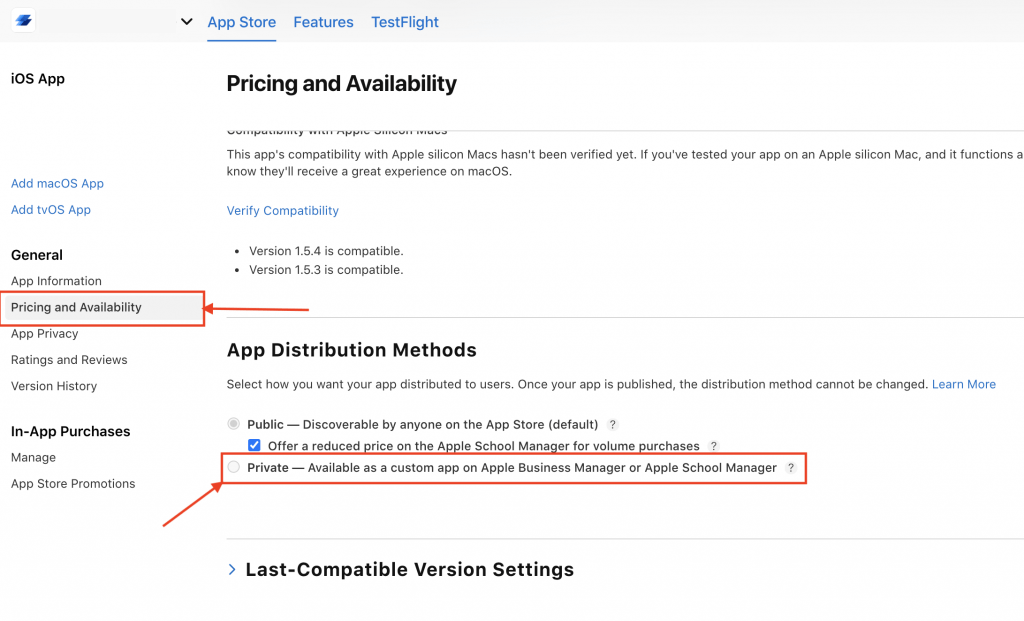Click the App Distribution Methods heading
The height and width of the screenshot is (621, 1024).
pyautogui.click(x=351, y=350)
